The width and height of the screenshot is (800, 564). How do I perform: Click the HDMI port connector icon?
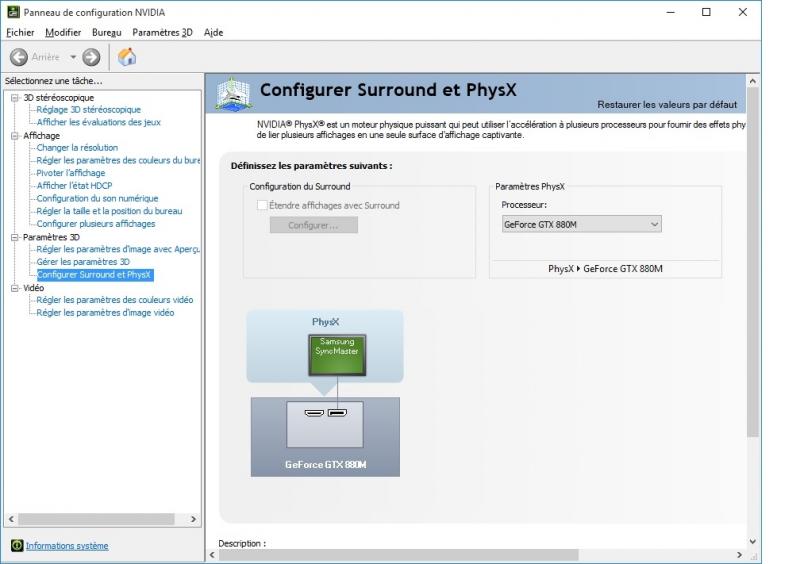tap(314, 412)
